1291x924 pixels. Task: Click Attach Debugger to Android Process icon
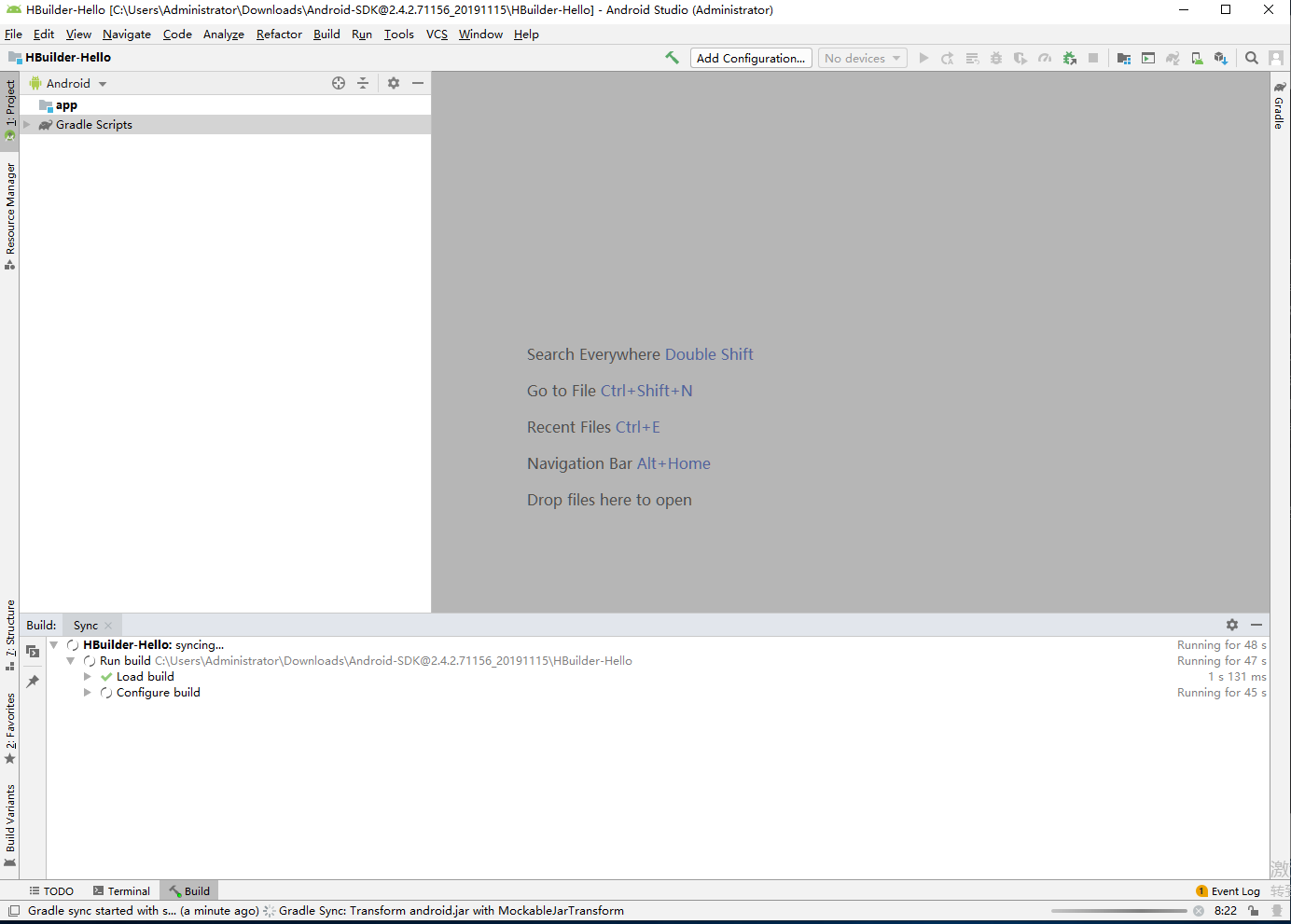click(1070, 58)
